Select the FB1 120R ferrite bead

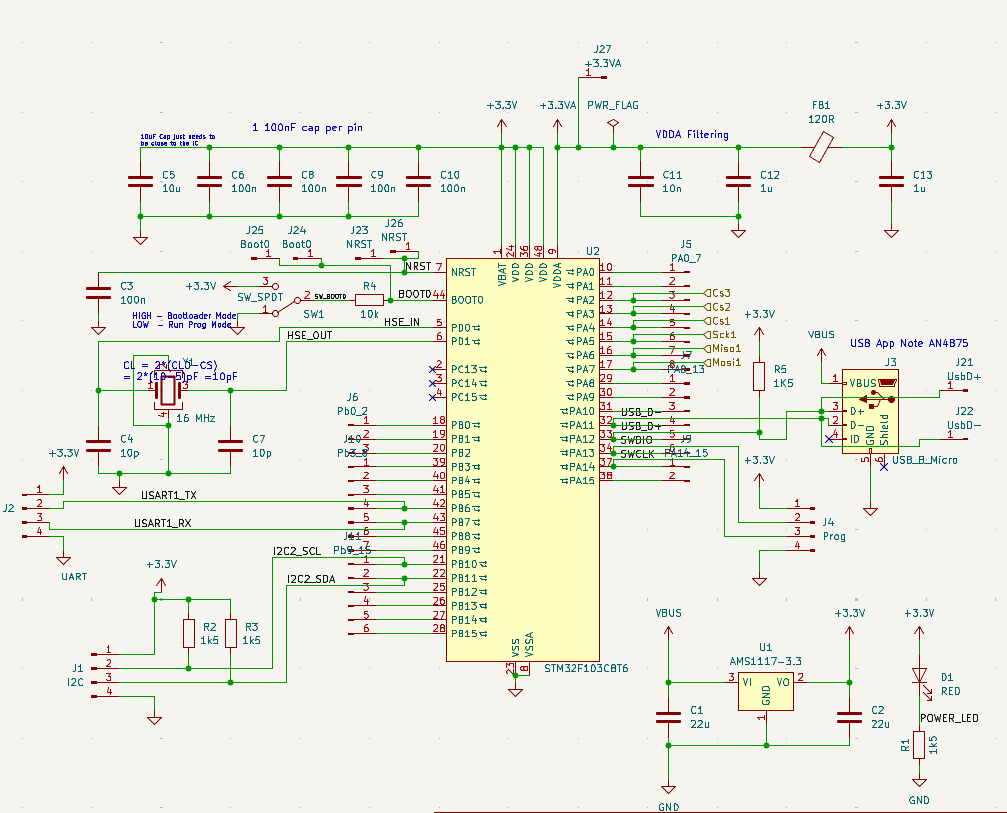click(x=821, y=148)
